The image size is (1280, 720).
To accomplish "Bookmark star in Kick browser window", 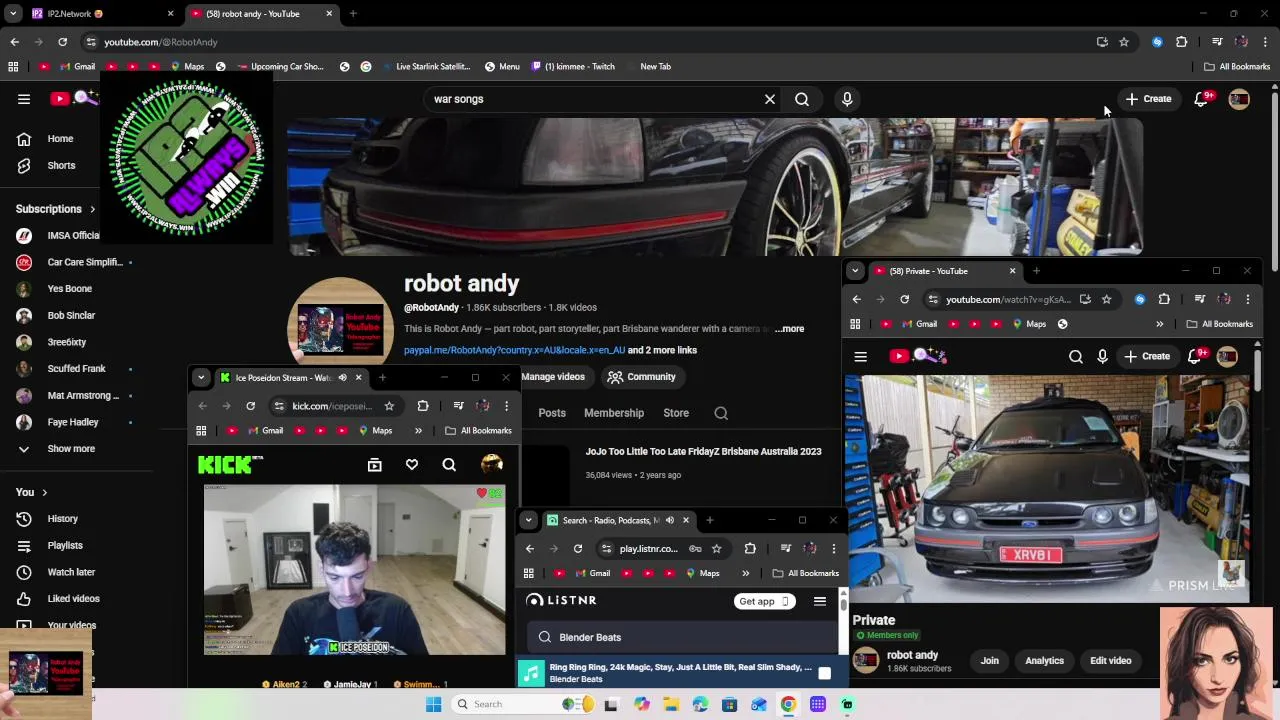I will tap(389, 406).
